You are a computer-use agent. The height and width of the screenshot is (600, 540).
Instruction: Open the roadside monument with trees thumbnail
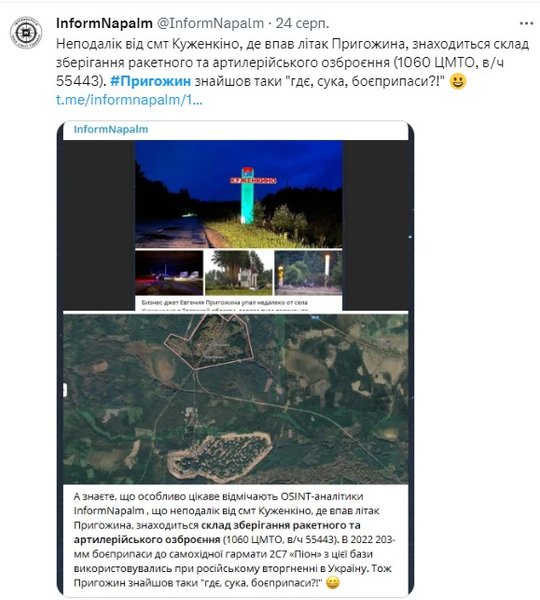239,272
